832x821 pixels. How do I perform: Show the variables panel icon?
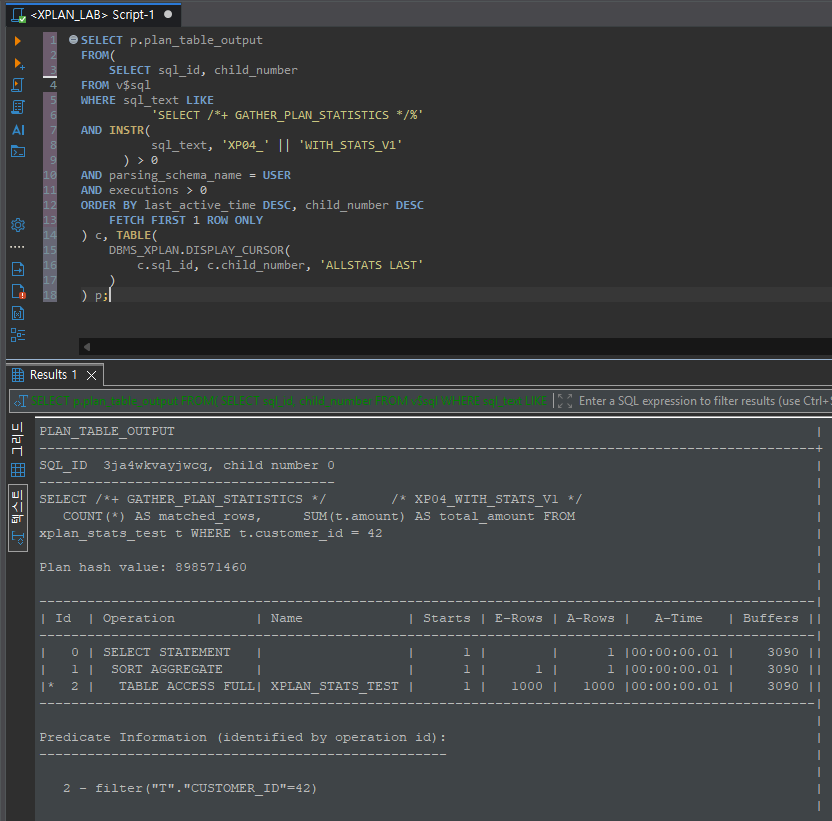[x=18, y=313]
